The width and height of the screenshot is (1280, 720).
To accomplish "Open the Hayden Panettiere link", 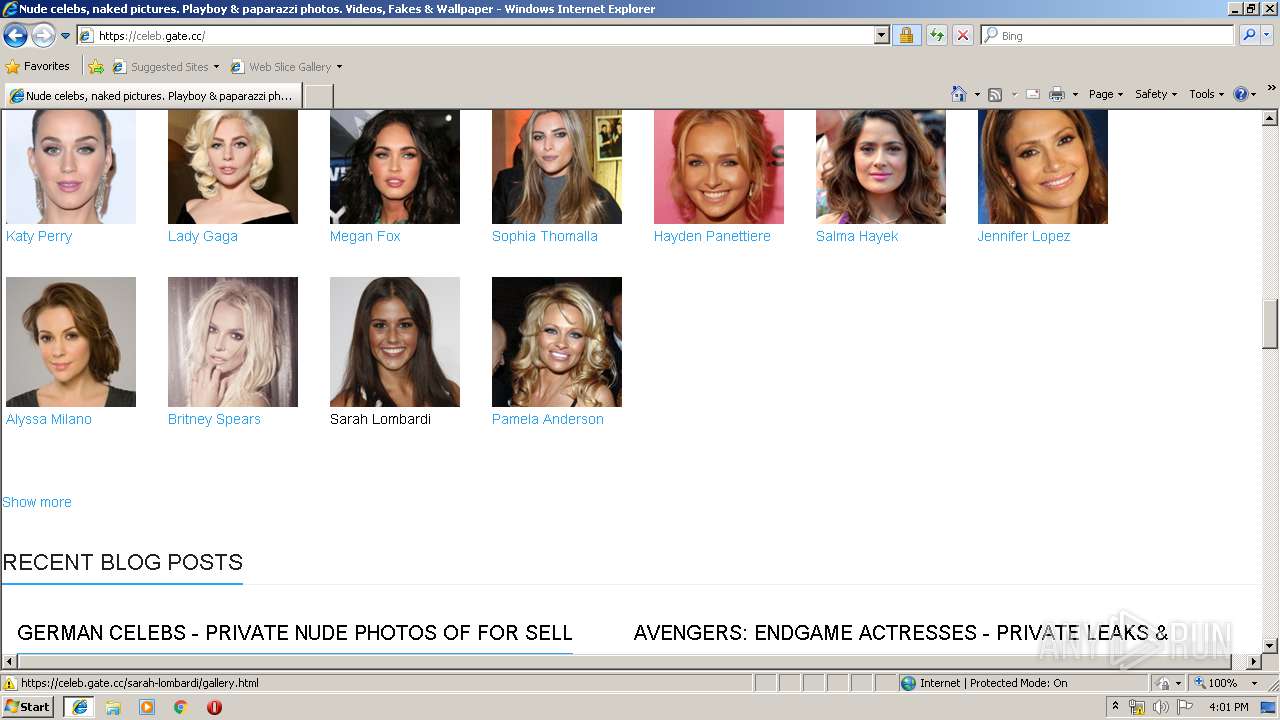I will [x=712, y=236].
